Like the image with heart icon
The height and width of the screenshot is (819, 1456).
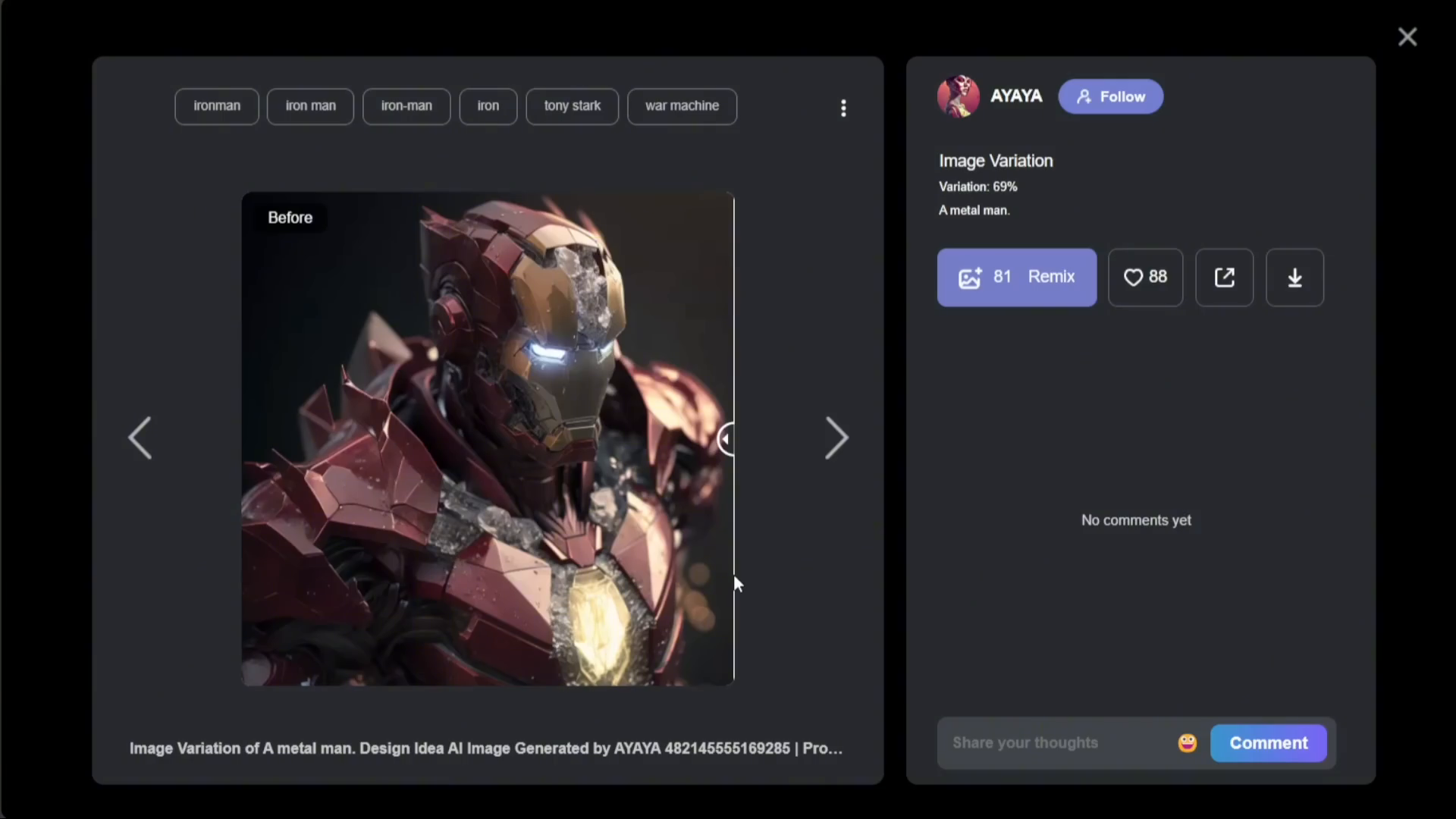tap(1145, 278)
